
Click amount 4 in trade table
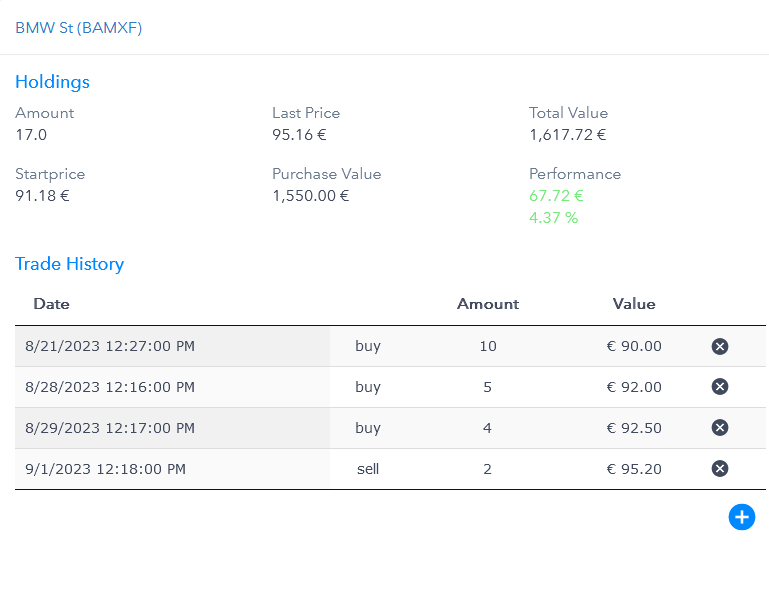[487, 428]
